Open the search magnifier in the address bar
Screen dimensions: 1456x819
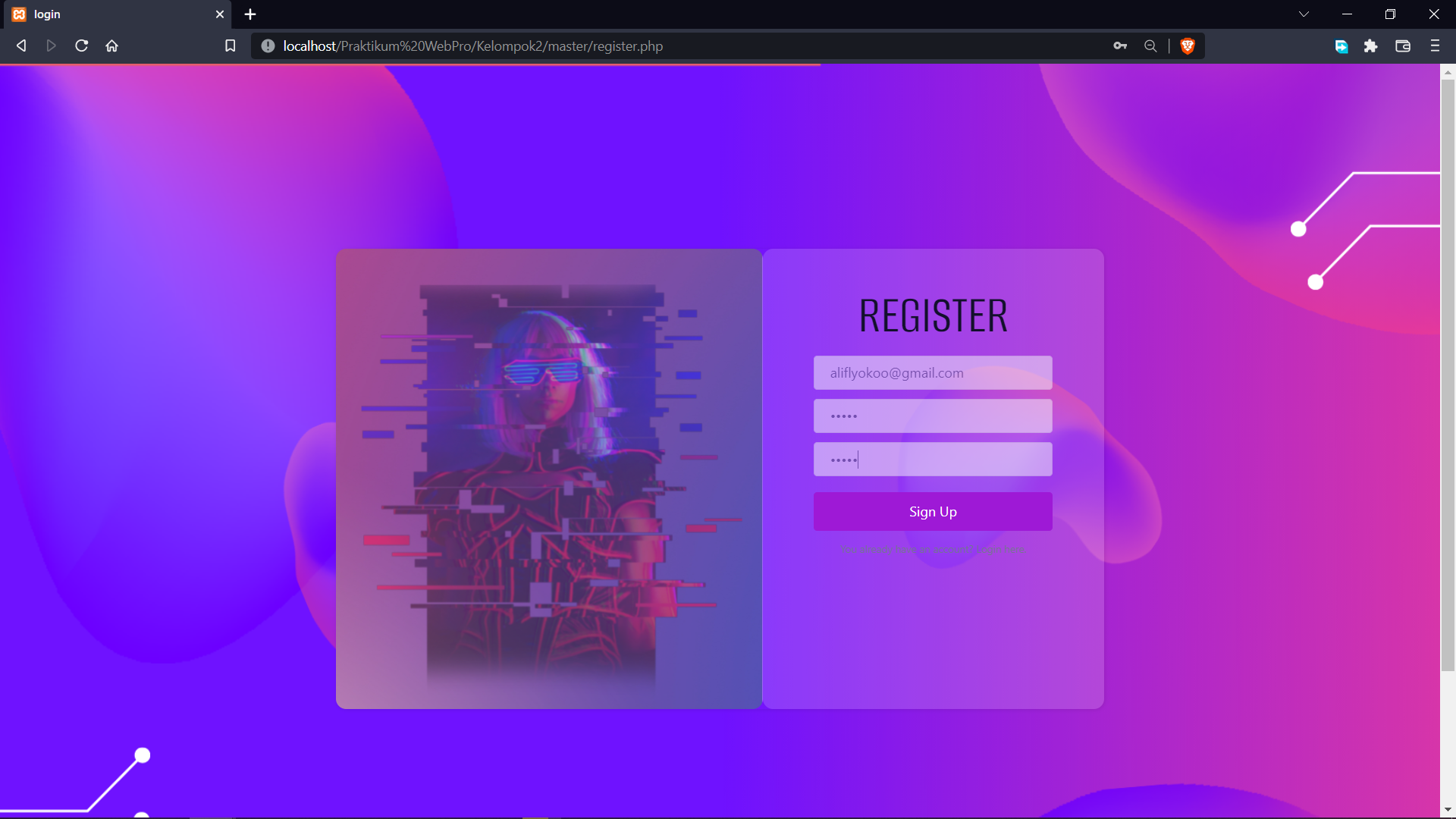(1150, 46)
